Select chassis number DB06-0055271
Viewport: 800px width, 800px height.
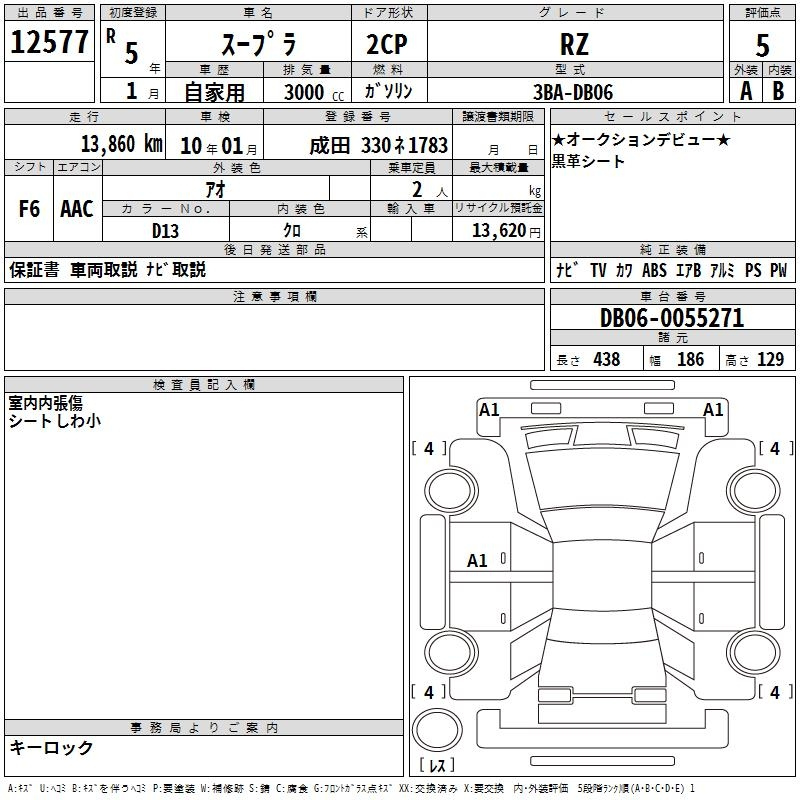click(x=672, y=318)
